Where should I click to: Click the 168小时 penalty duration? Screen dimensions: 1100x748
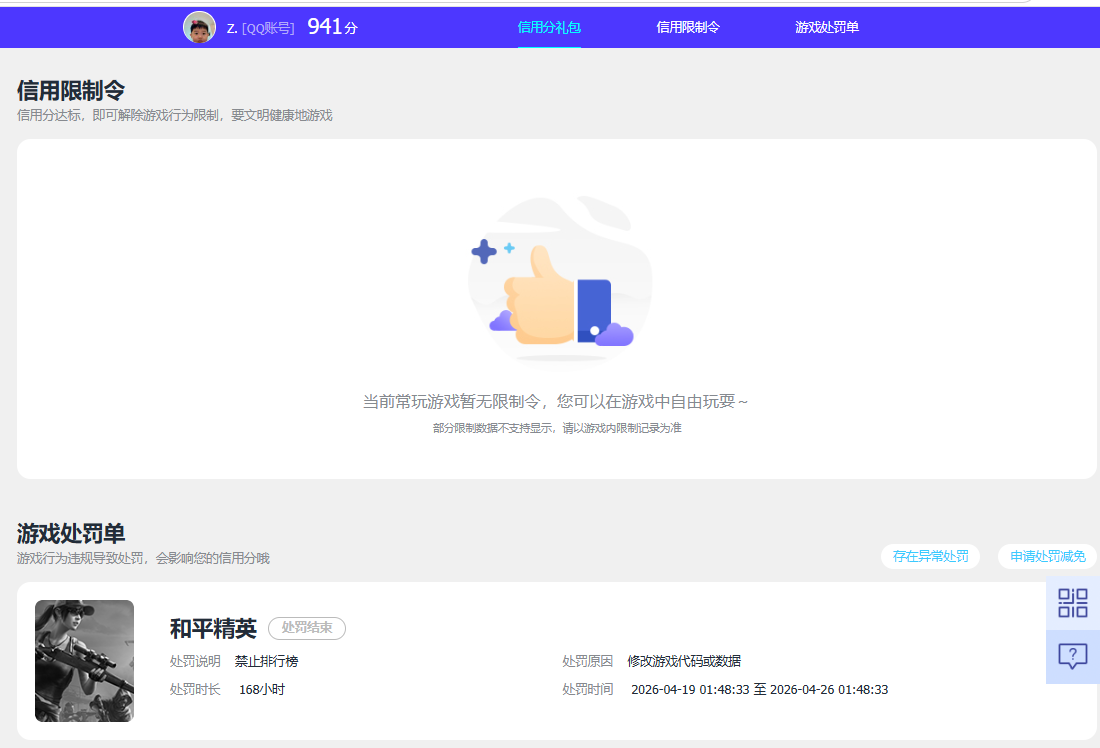click(262, 690)
